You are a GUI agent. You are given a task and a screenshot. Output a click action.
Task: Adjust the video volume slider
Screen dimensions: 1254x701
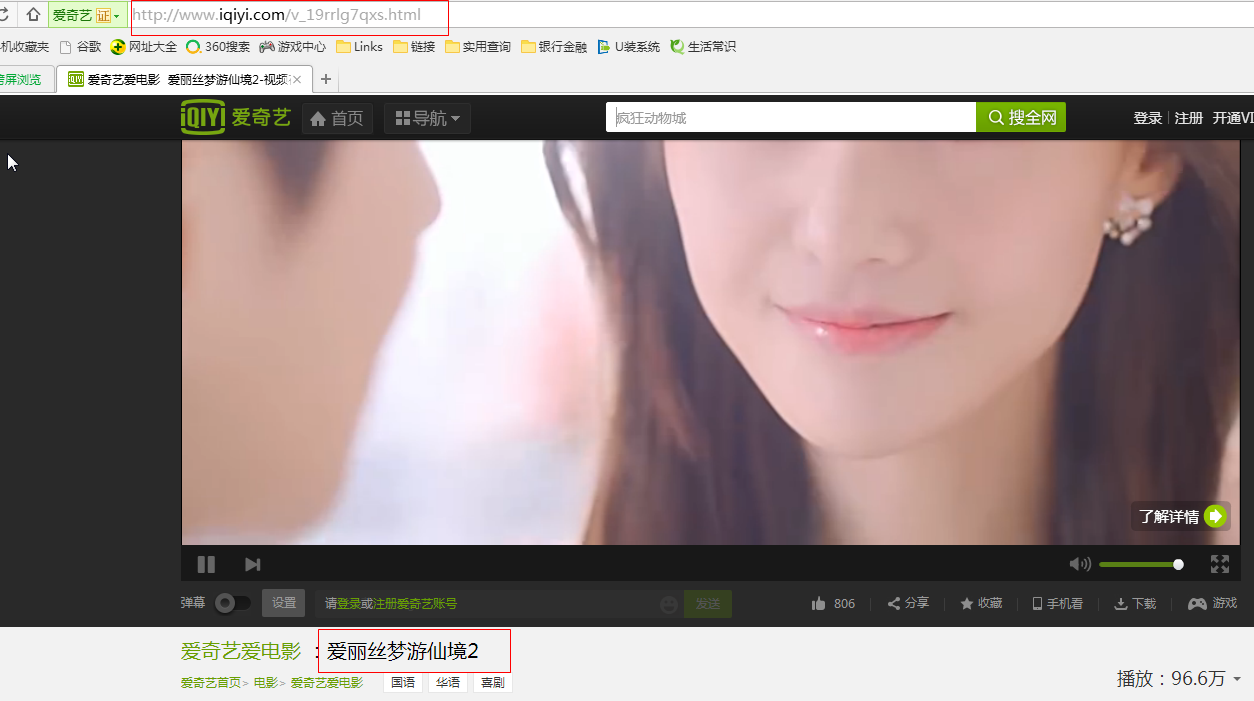[x=1140, y=564]
